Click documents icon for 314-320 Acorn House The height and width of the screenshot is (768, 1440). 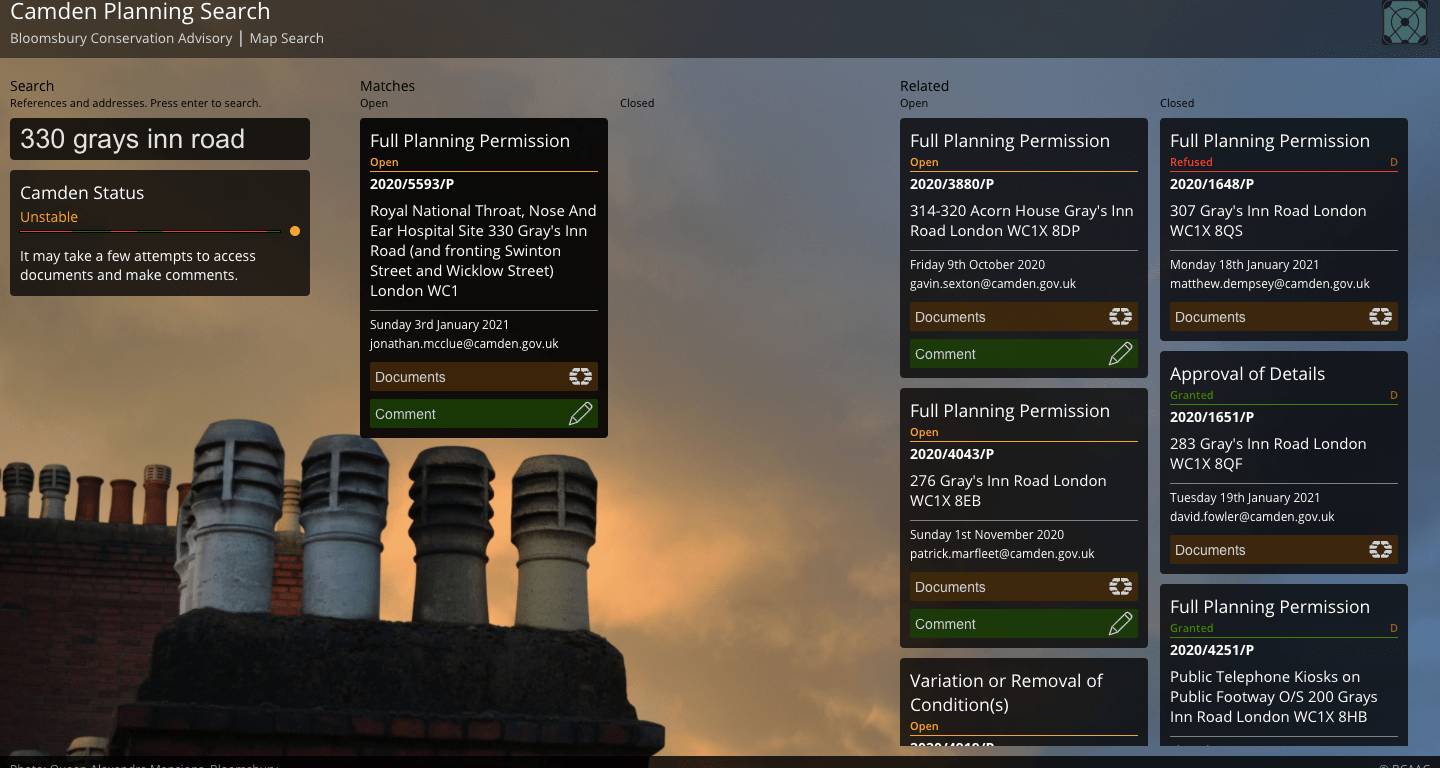(1120, 317)
